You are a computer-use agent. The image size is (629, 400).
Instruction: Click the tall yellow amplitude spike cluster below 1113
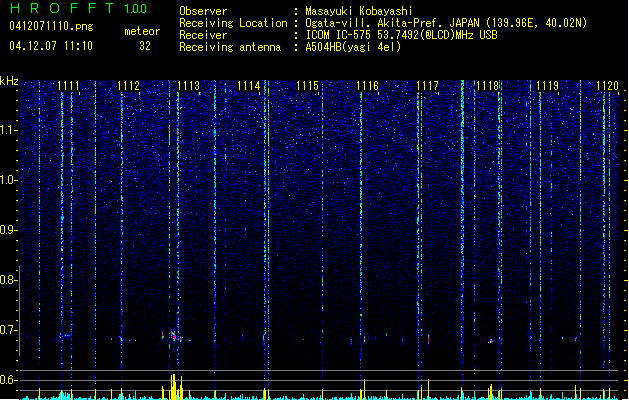click(x=173, y=387)
